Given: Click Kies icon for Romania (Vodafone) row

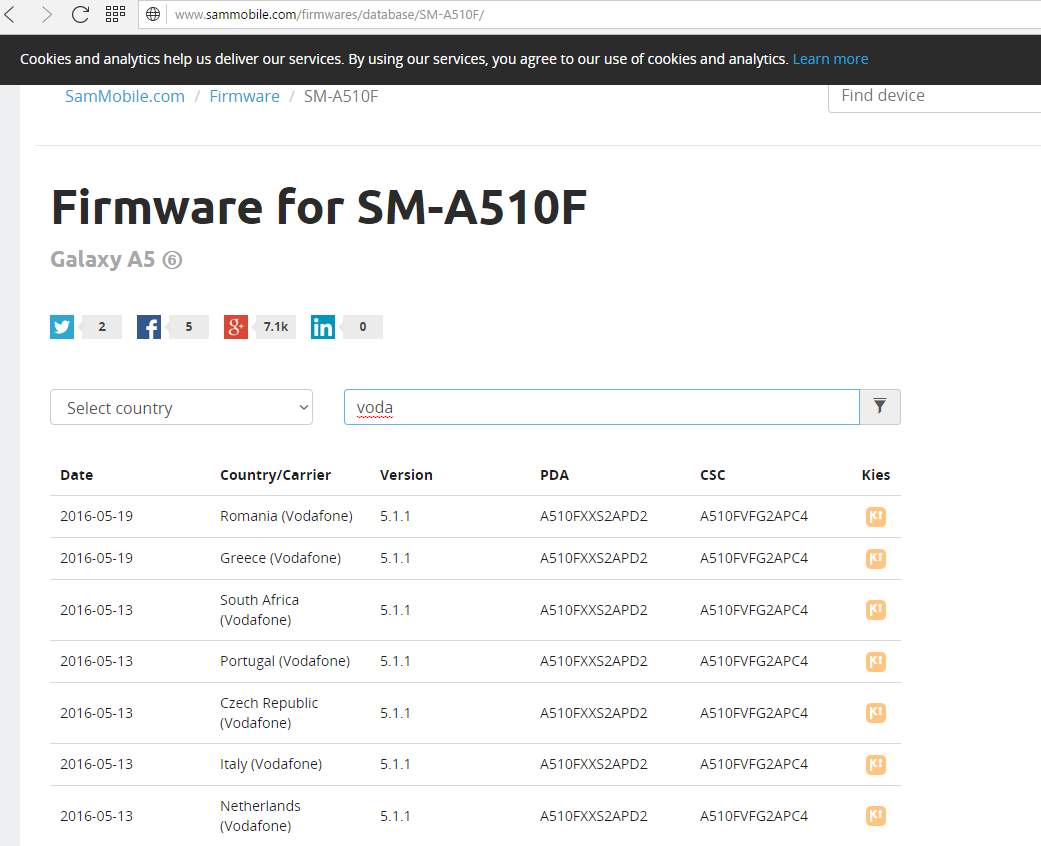Looking at the screenshot, I should click(876, 517).
